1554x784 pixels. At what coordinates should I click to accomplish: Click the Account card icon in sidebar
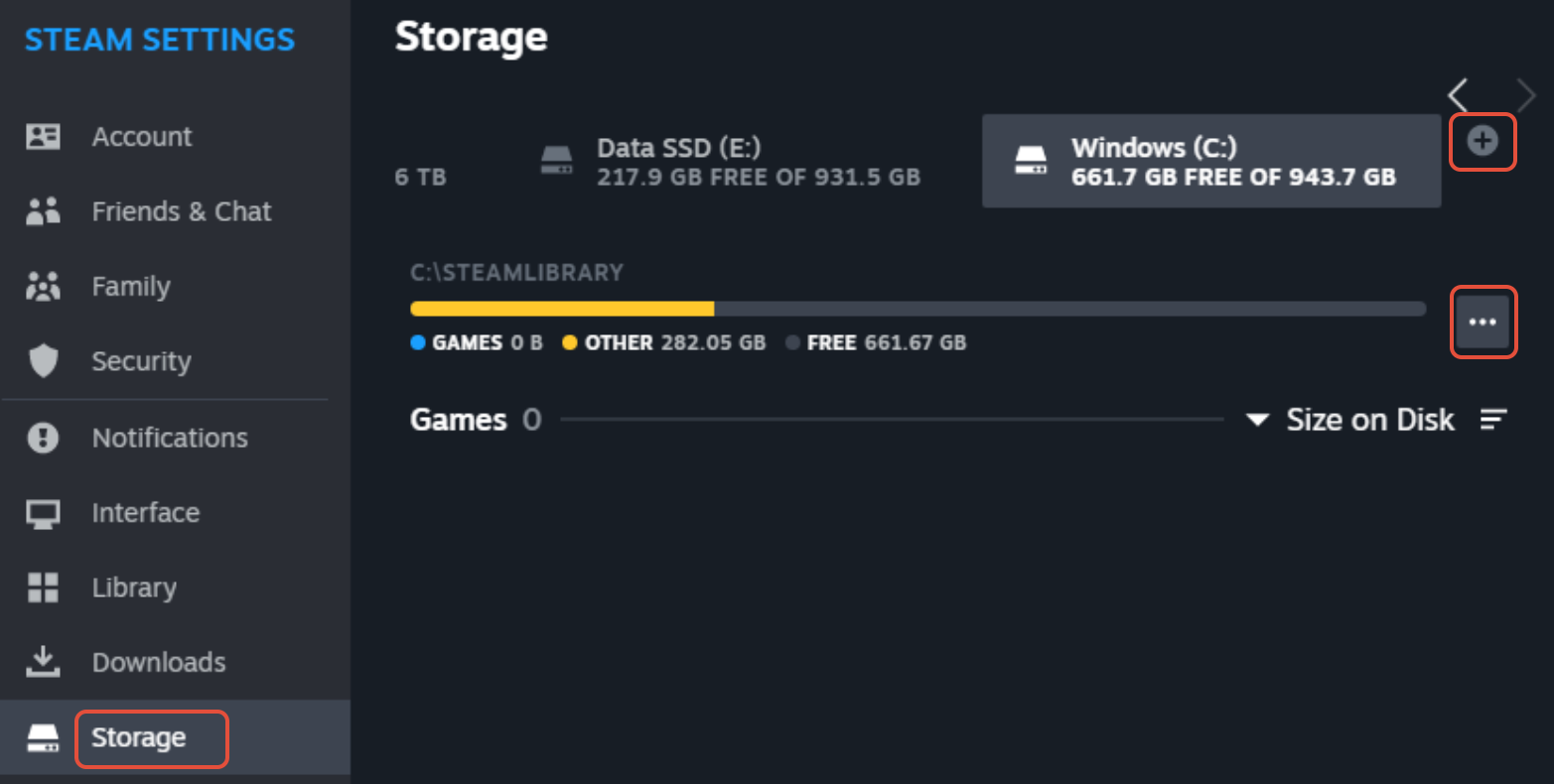click(43, 137)
